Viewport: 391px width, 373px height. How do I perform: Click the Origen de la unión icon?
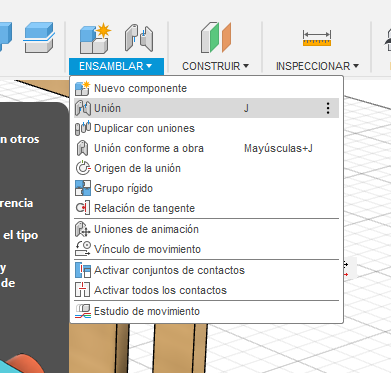[83, 168]
